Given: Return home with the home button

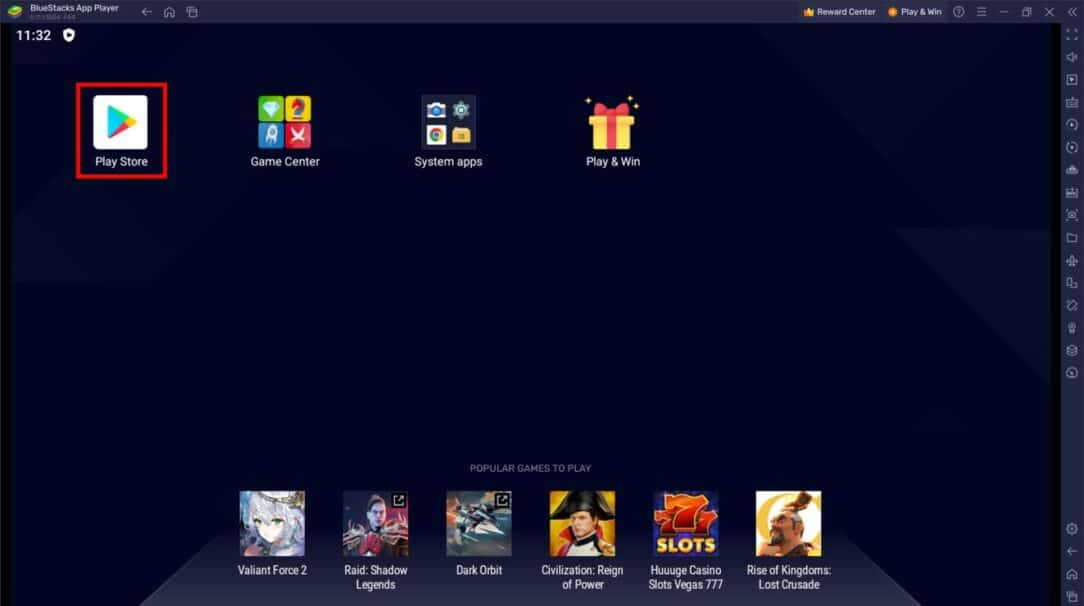Looking at the screenshot, I should click(168, 11).
